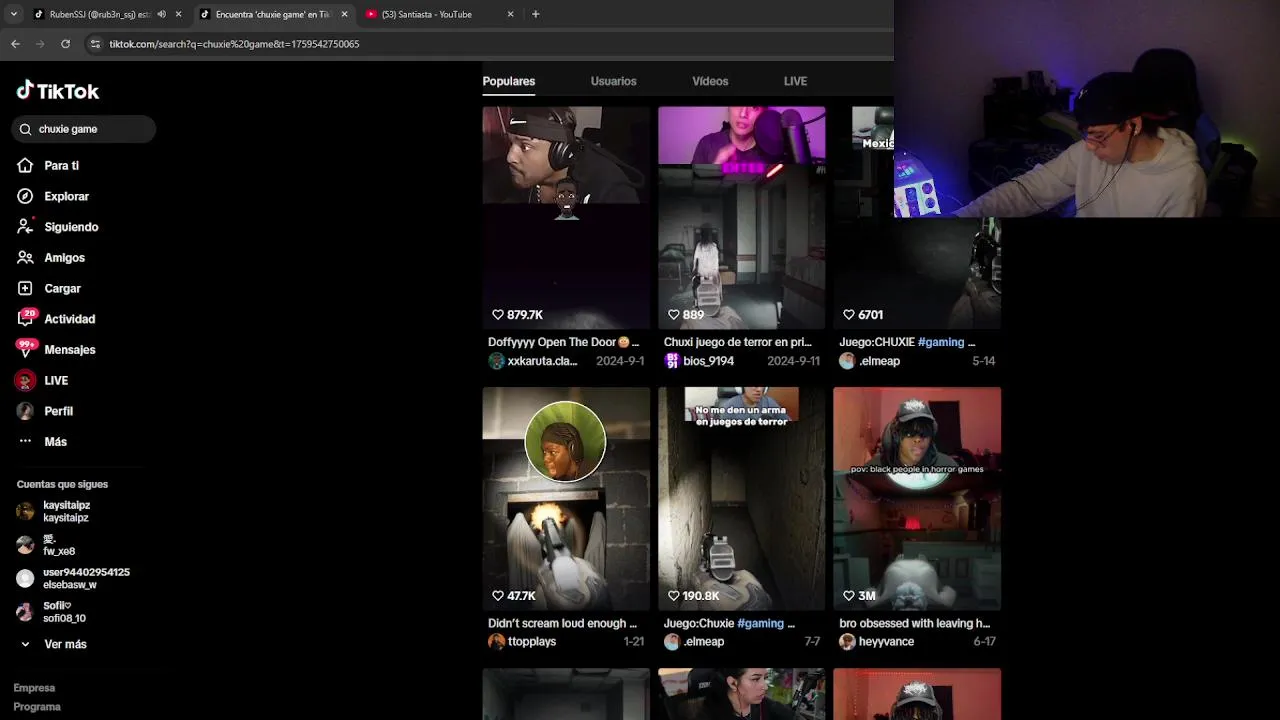Open the bro obsessed with leaving video thumbnail
This screenshot has height=720, width=1280.
pos(917,498)
